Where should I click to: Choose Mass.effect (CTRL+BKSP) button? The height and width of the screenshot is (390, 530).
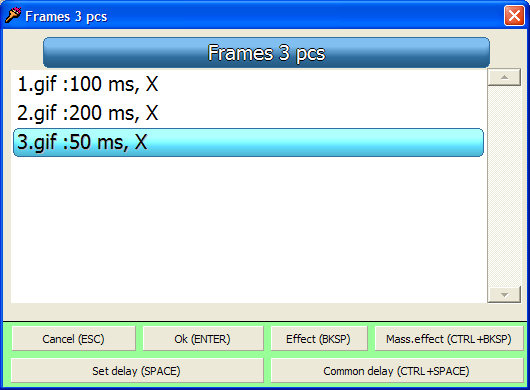tap(449, 339)
